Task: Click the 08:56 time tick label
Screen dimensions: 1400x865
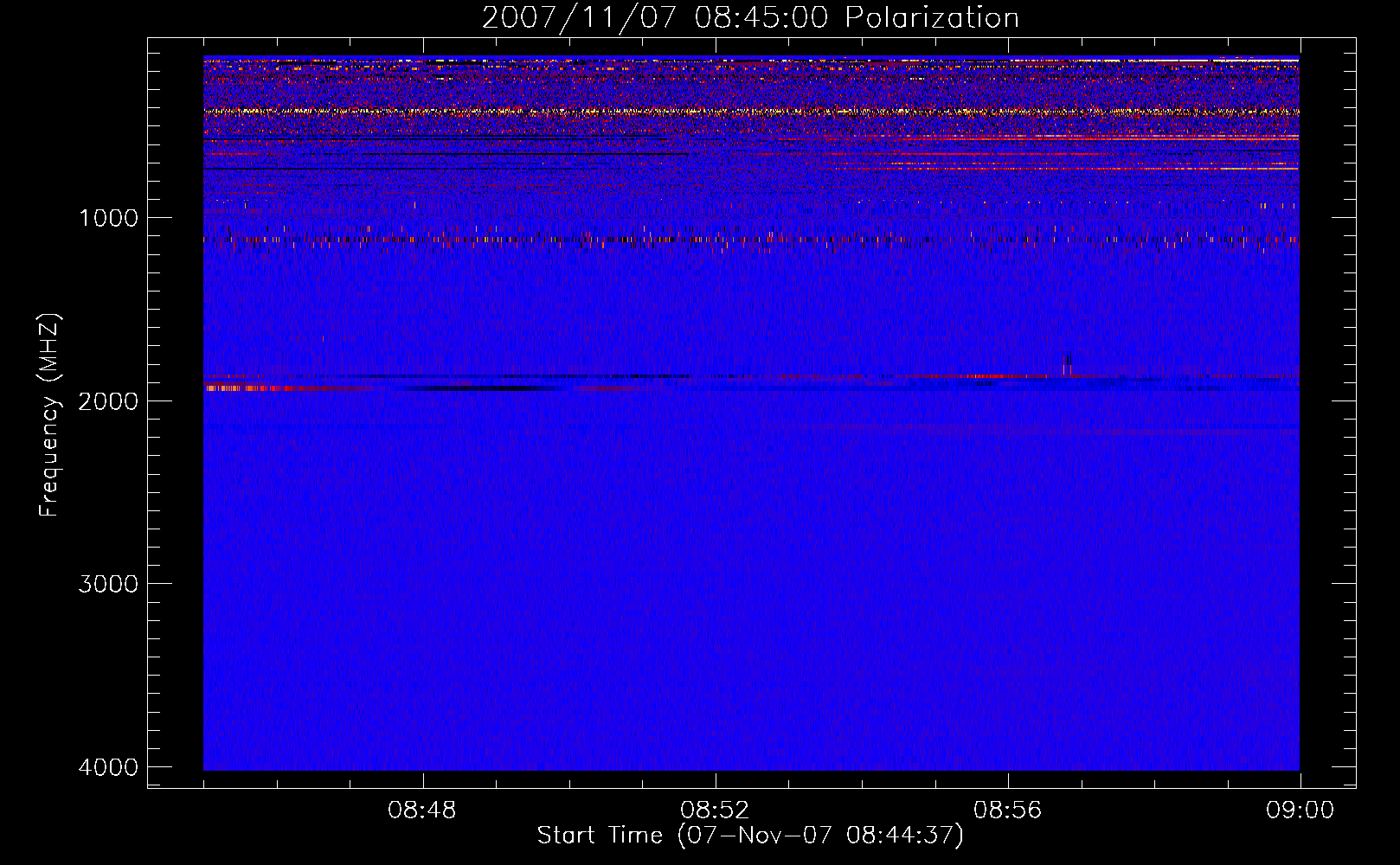Action: coord(1008,811)
